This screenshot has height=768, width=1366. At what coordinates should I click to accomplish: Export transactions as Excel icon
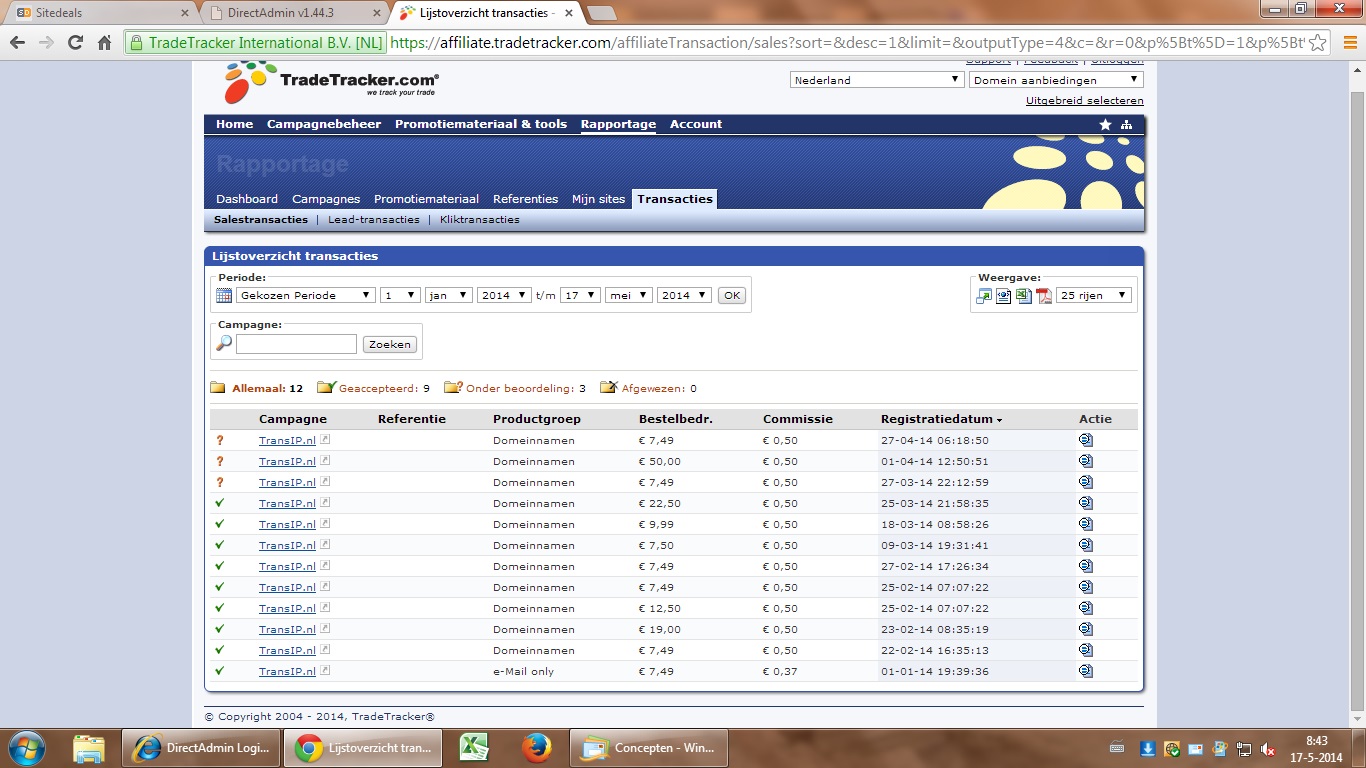(1024, 296)
